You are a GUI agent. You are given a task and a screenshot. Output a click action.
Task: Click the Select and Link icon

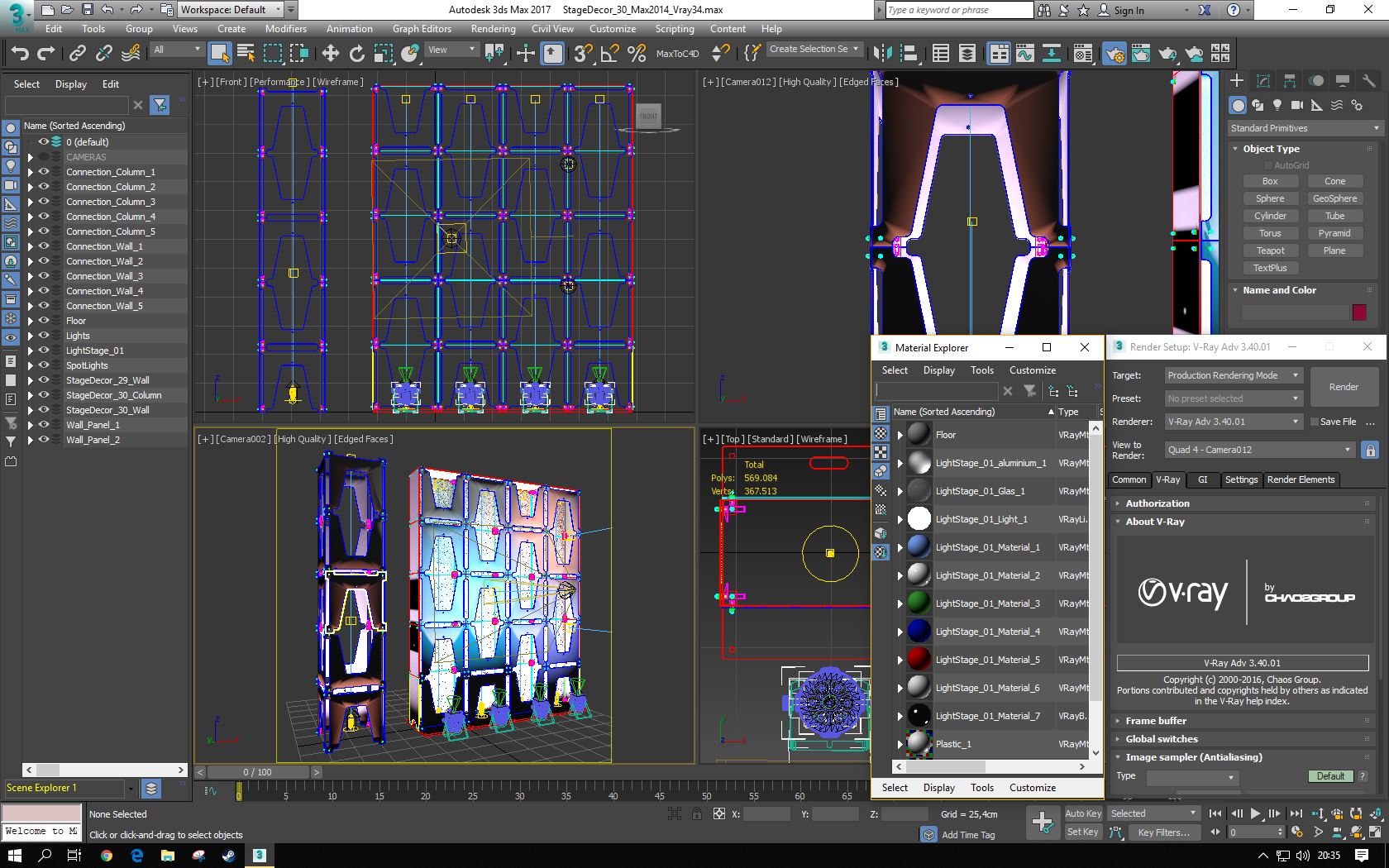(x=77, y=54)
